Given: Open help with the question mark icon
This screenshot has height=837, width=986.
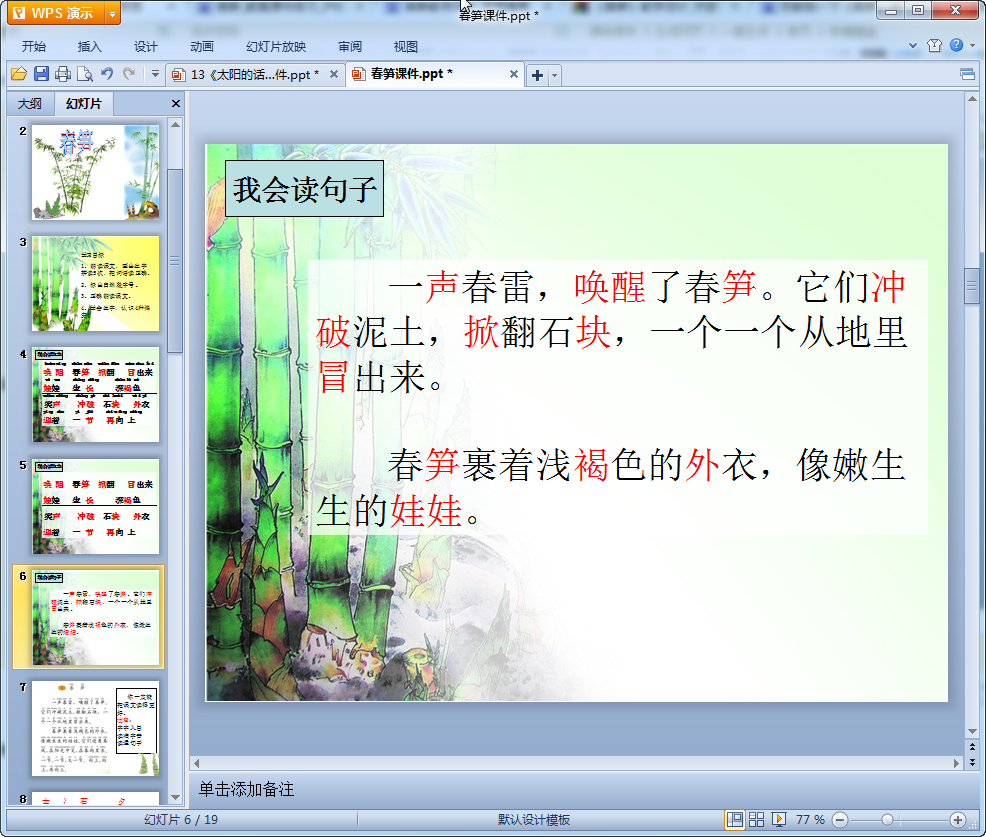Looking at the screenshot, I should click(956, 45).
